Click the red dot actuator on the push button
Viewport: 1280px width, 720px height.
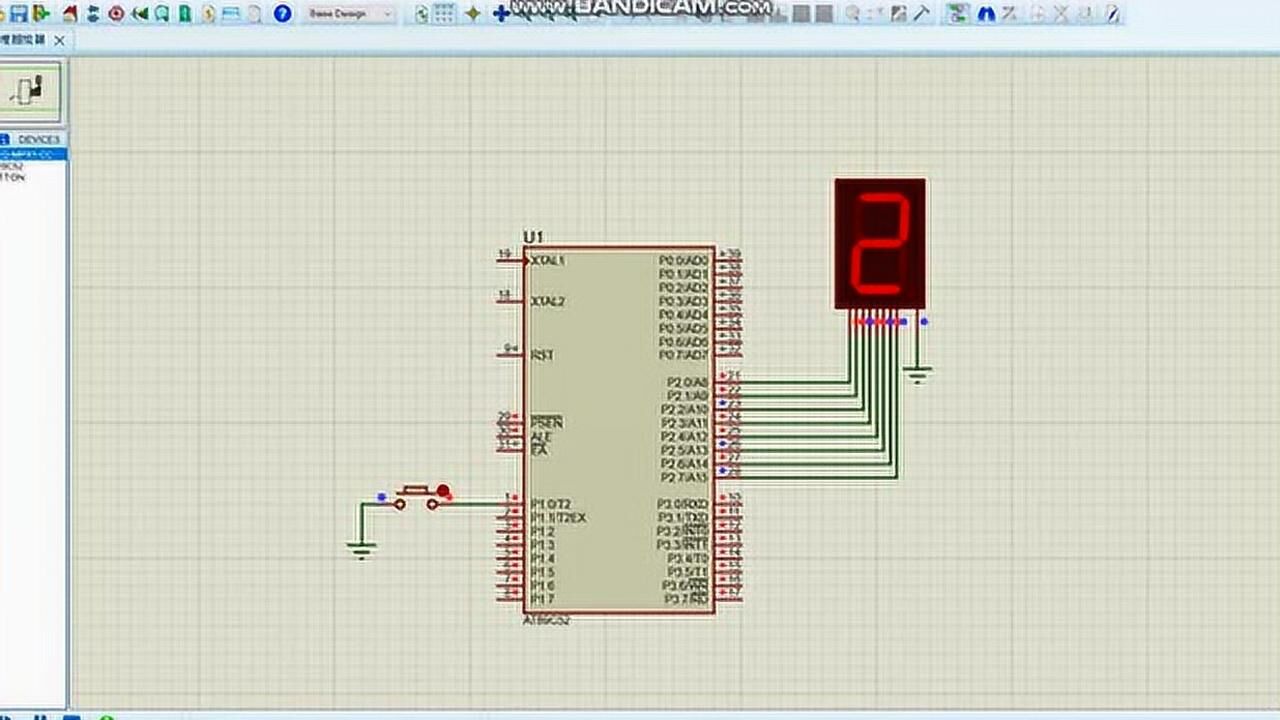(443, 491)
